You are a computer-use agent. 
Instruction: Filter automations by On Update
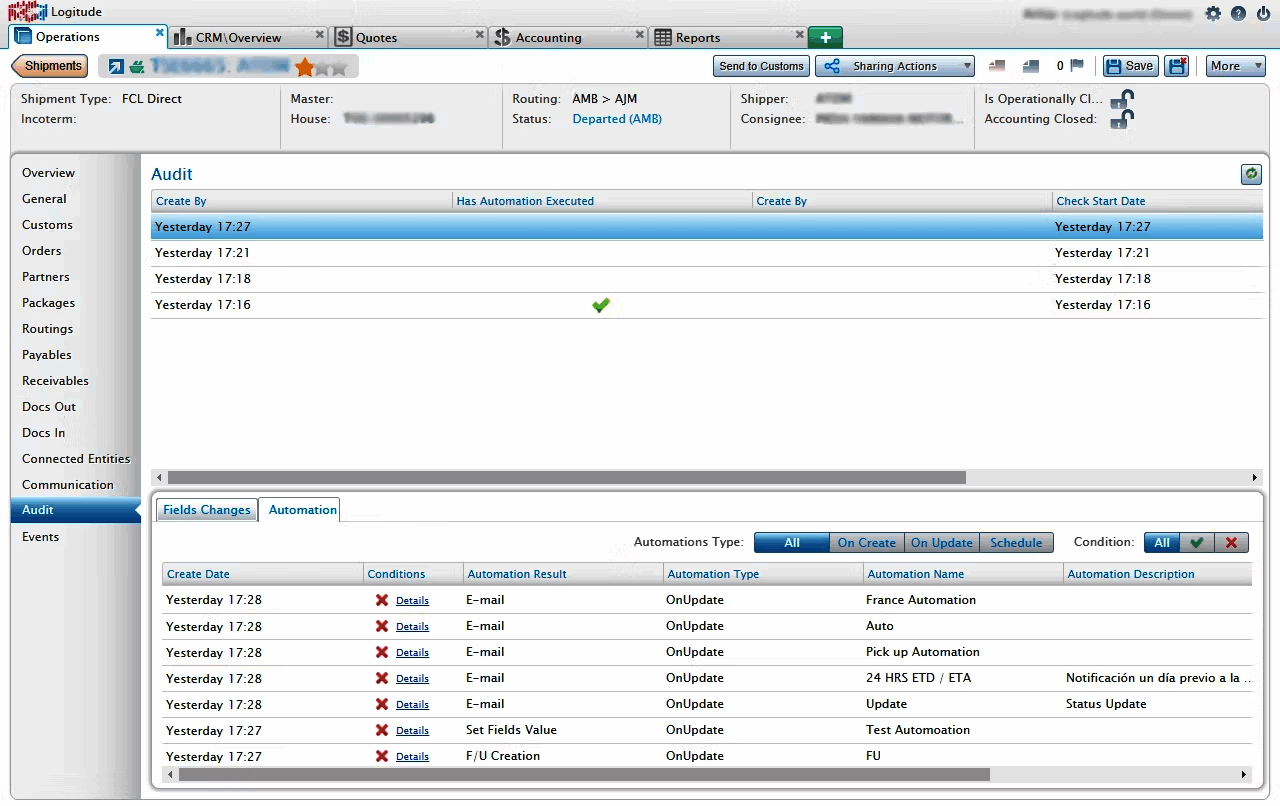click(941, 542)
